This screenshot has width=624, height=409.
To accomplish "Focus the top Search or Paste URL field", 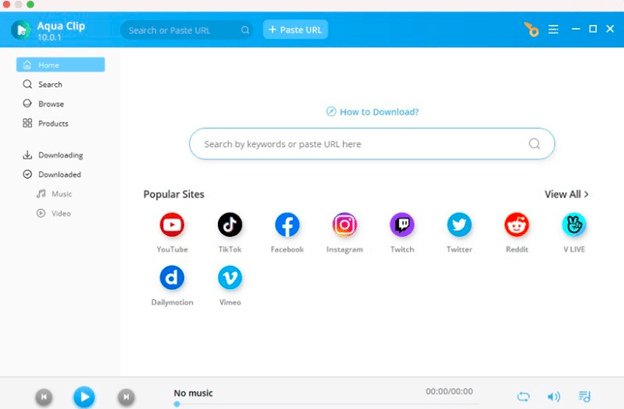I will click(x=186, y=30).
